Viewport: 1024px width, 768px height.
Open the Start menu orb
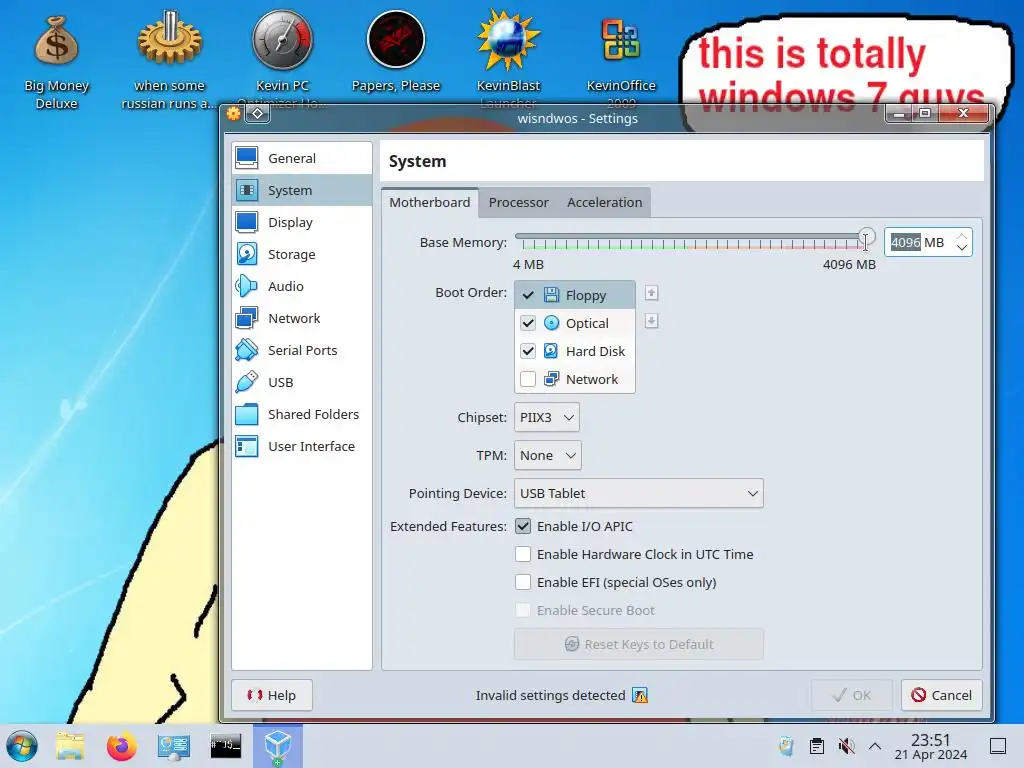pyautogui.click(x=22, y=746)
